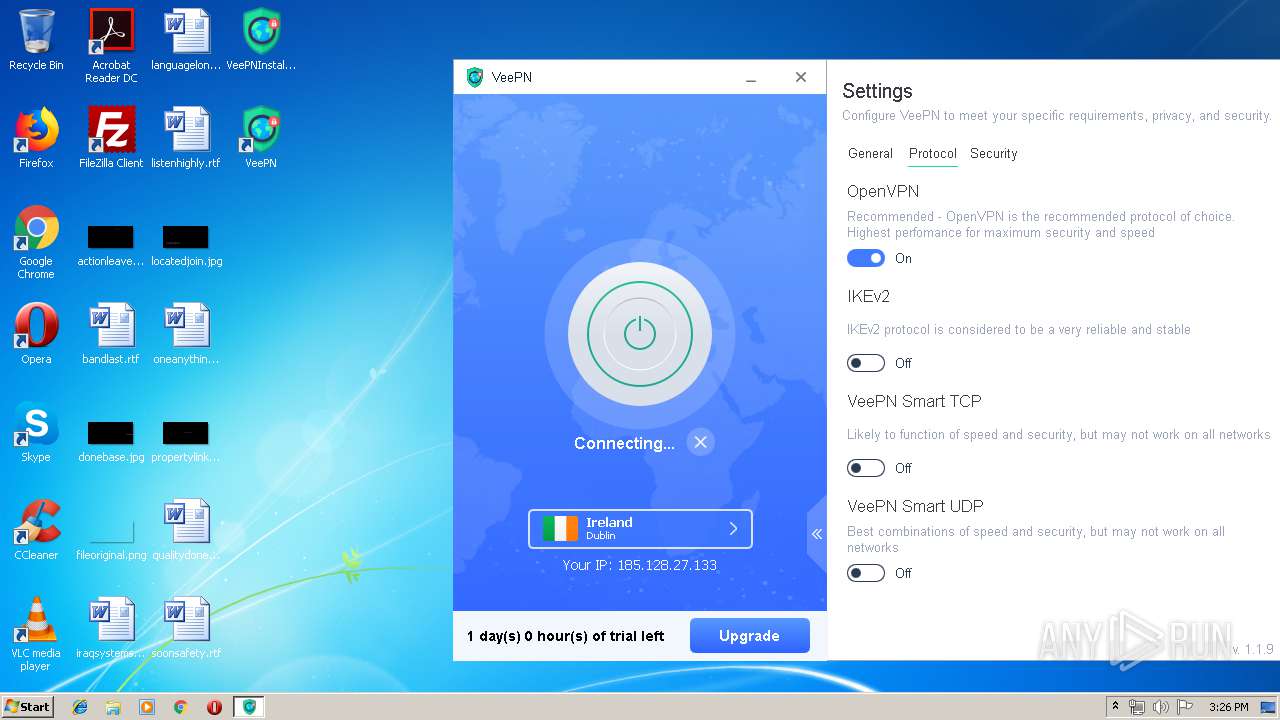Viewport: 1280px width, 720px height.
Task: Select the languagelon document desktop icon
Action: [186, 40]
